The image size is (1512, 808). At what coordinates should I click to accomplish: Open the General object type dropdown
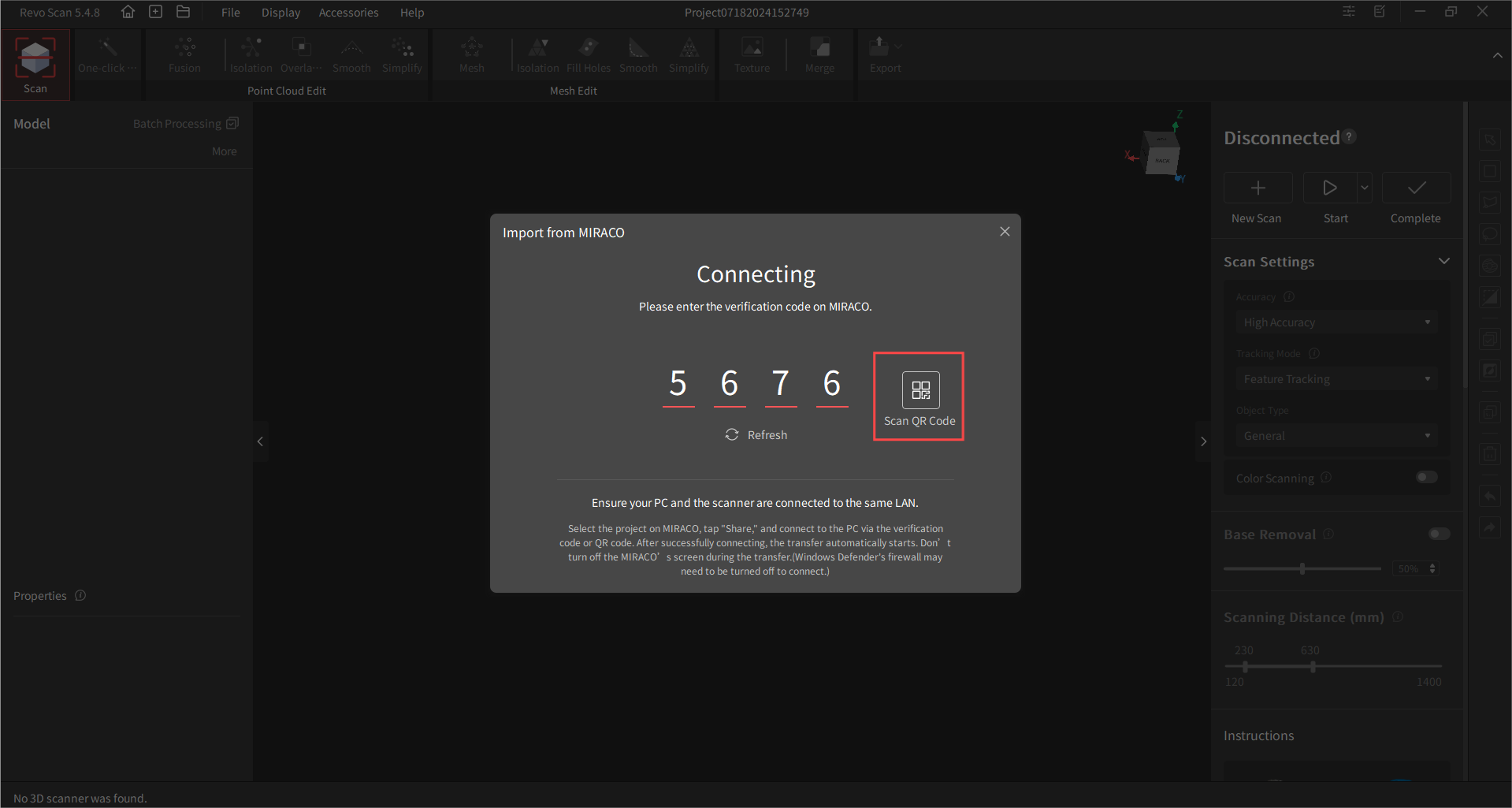point(1336,435)
